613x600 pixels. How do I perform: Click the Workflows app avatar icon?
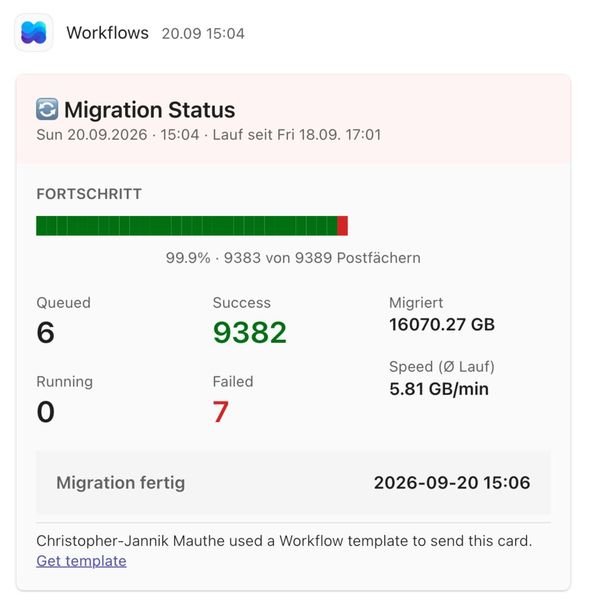[x=34, y=32]
